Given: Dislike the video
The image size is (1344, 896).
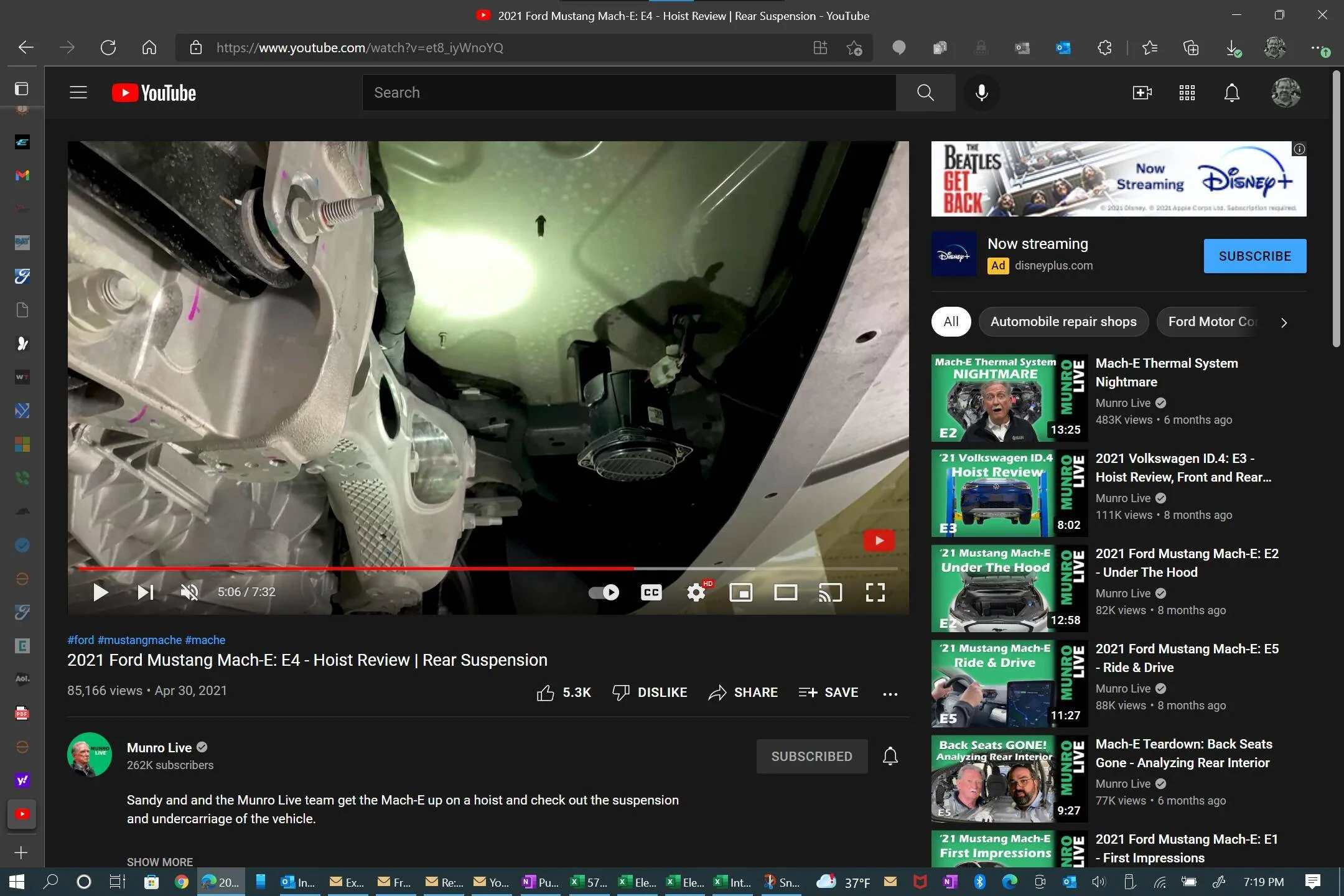Looking at the screenshot, I should (650, 693).
